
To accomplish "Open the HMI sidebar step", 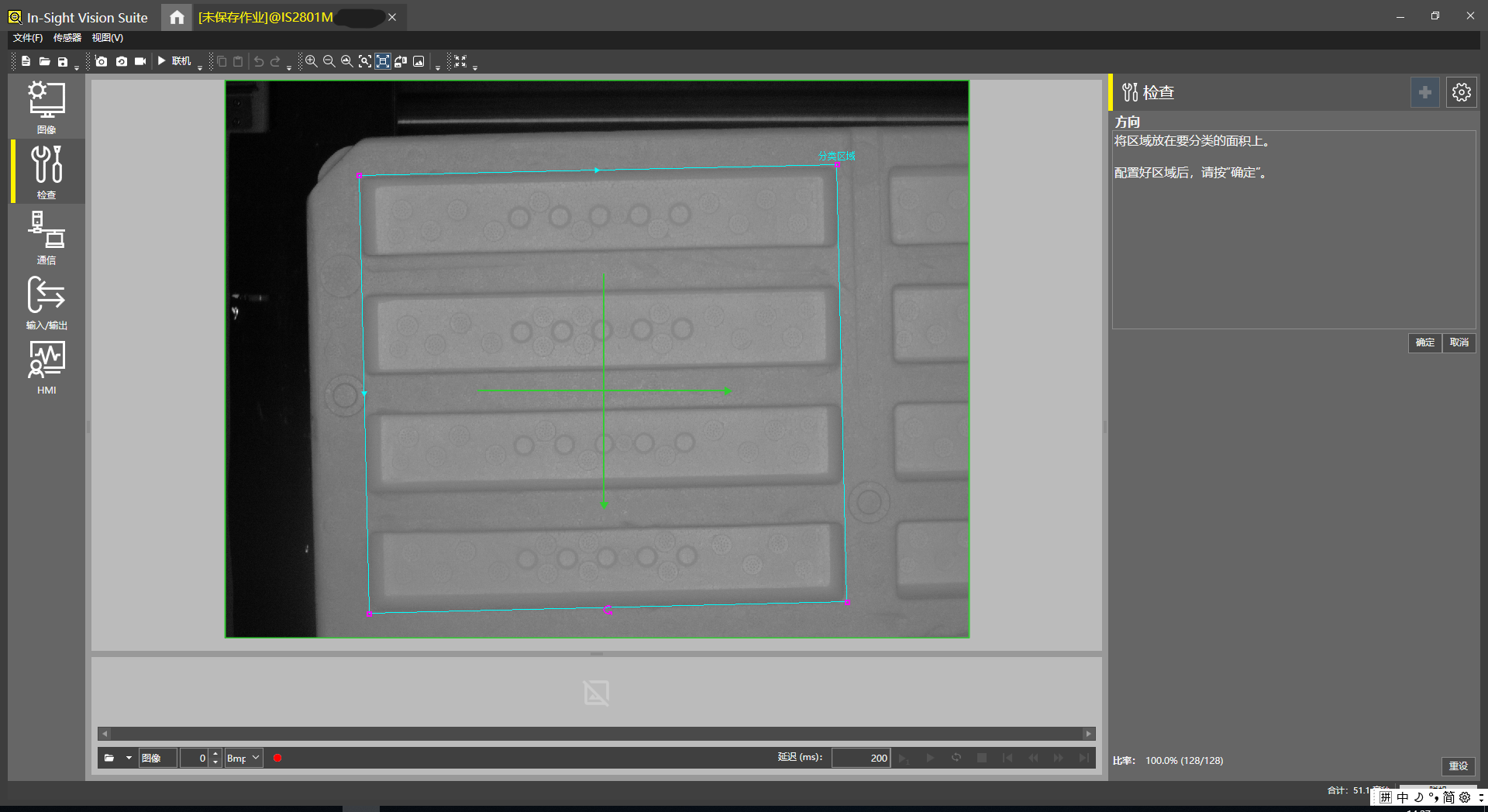I will (46, 367).
